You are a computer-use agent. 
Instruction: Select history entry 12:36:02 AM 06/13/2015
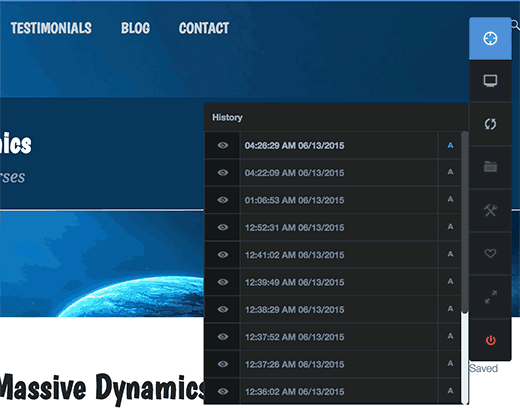pos(339,391)
